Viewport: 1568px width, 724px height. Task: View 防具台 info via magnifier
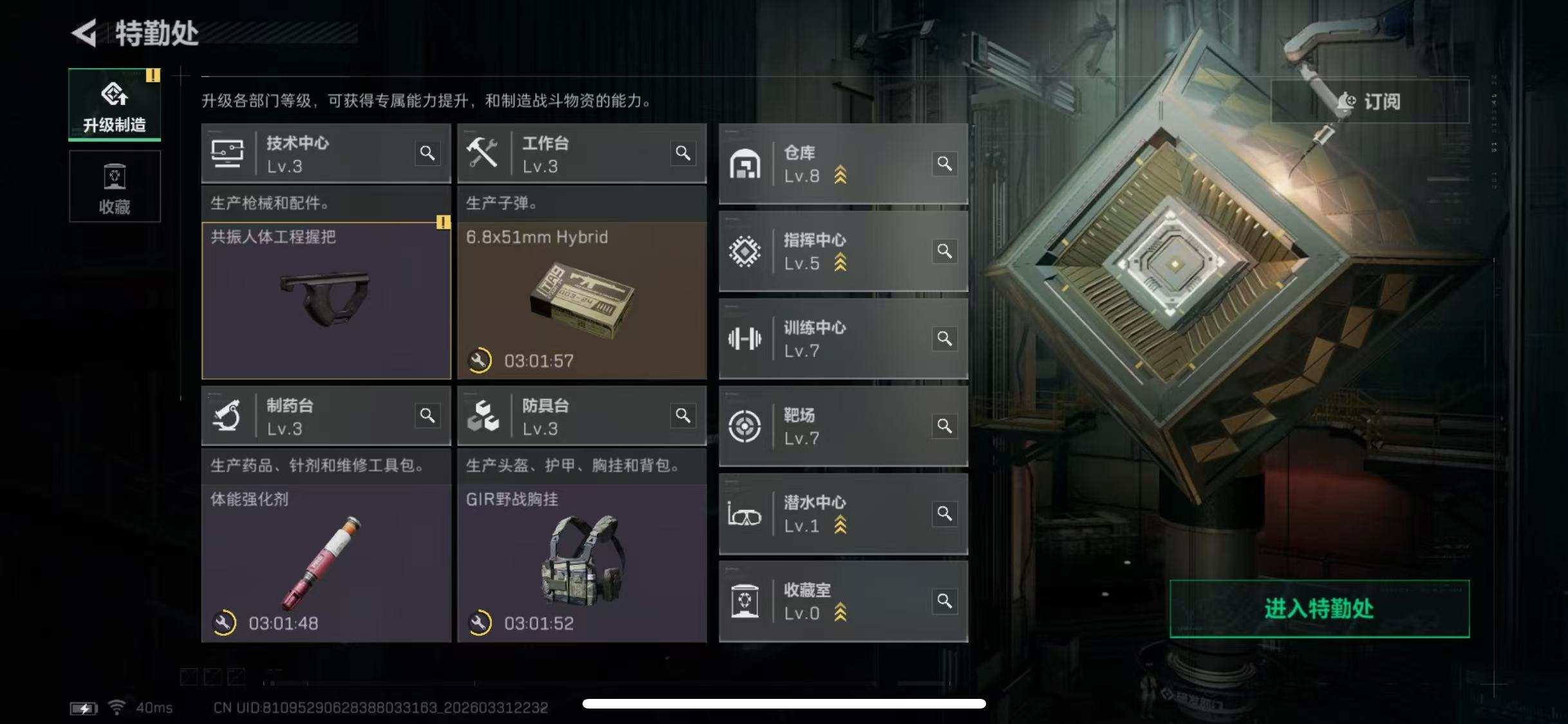[683, 416]
